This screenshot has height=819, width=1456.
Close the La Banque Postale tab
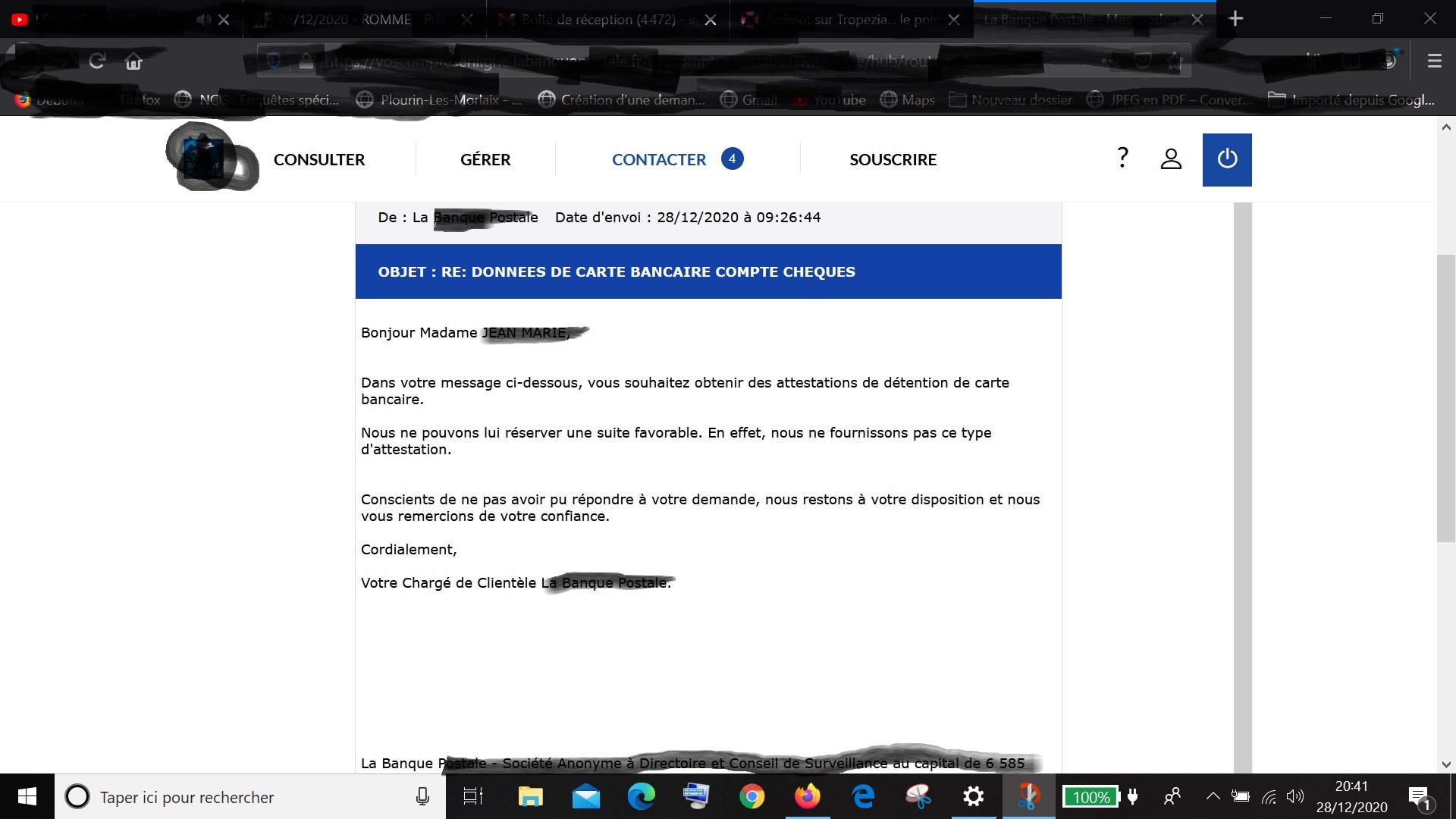tap(1197, 20)
